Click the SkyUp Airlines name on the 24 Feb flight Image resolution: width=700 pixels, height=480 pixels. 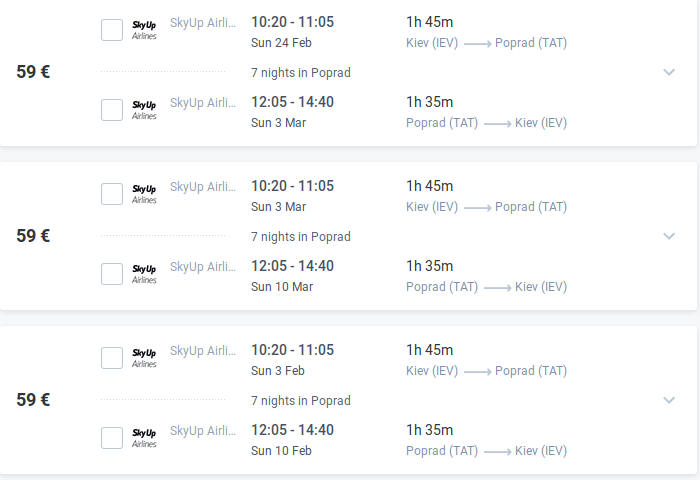click(x=203, y=22)
